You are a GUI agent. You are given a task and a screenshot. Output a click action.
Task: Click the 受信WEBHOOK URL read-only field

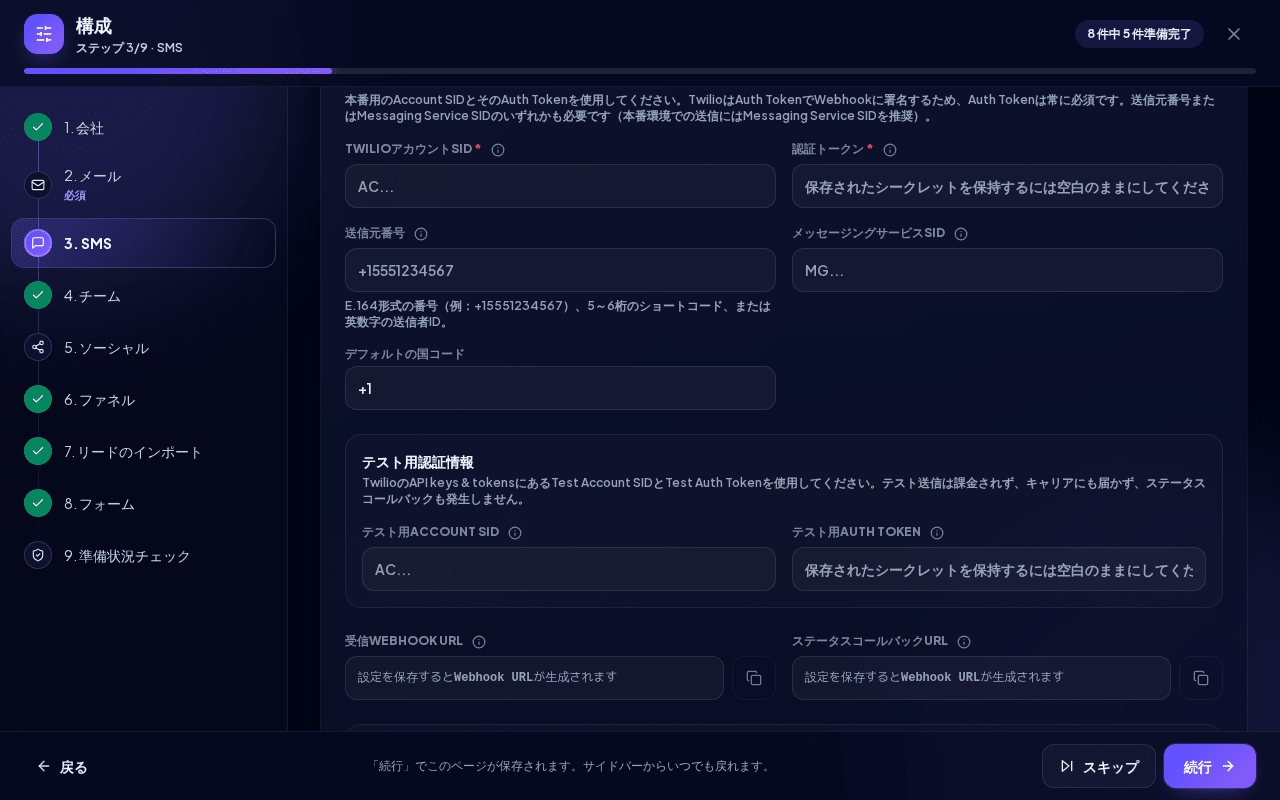click(534, 678)
